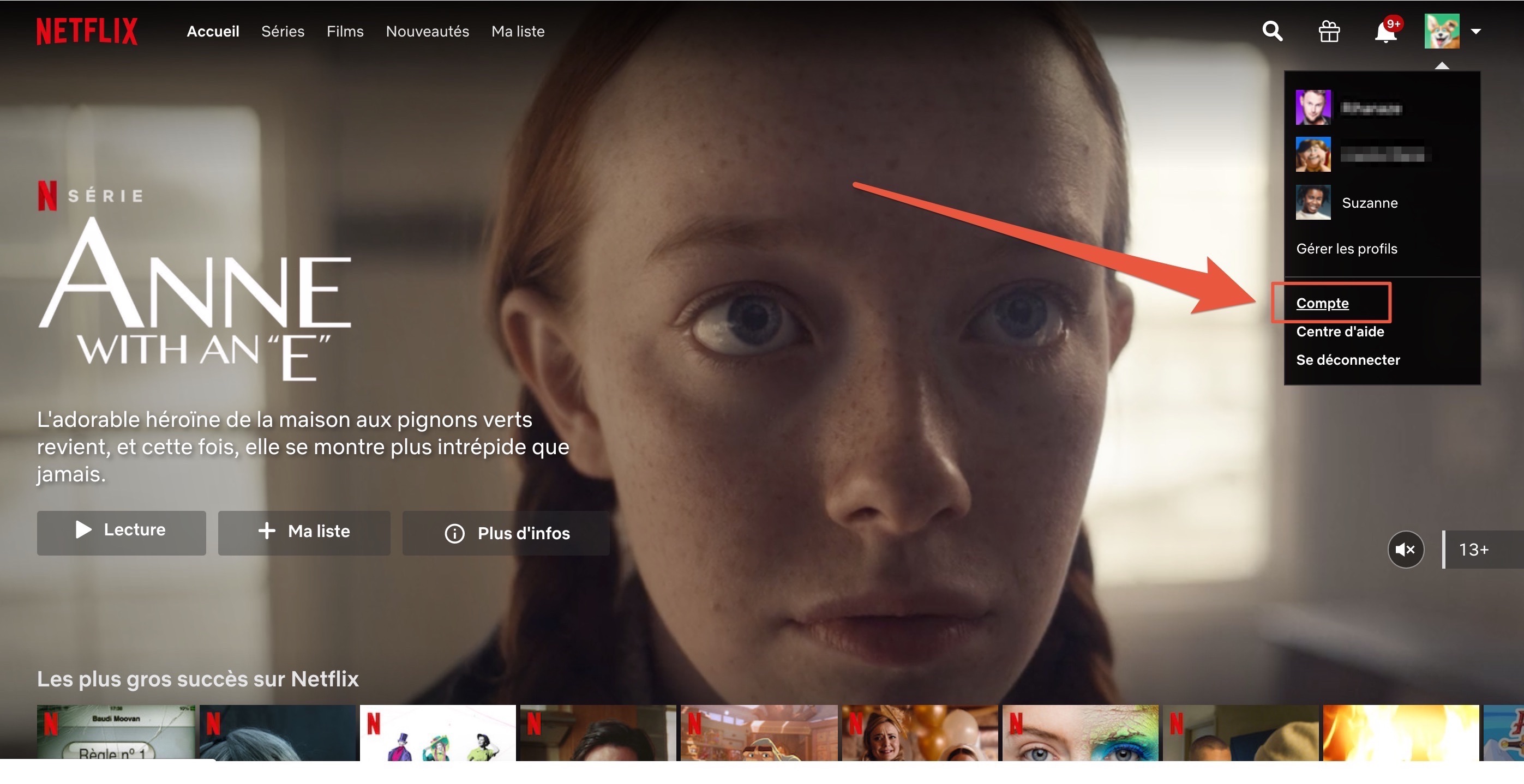Screen dimensions: 1524x784
Task: Click the Netflix logo
Action: [87, 31]
